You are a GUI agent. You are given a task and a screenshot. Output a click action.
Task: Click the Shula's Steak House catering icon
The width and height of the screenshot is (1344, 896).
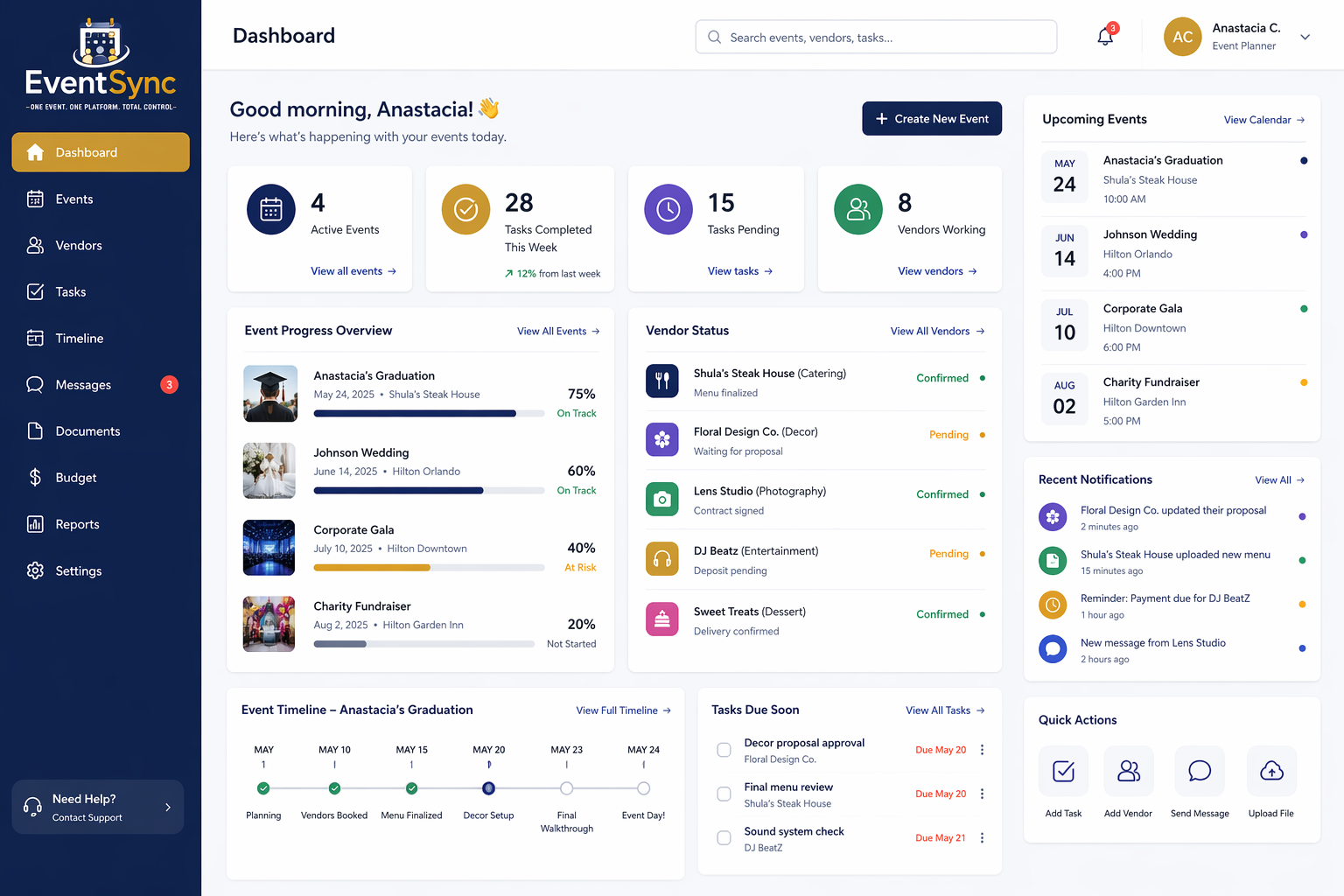(662, 381)
